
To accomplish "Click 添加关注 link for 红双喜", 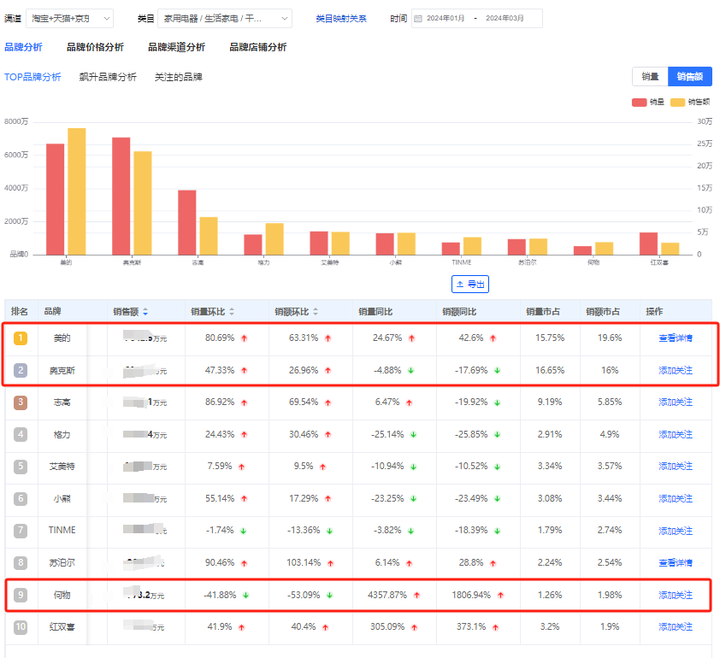I will 675,627.
